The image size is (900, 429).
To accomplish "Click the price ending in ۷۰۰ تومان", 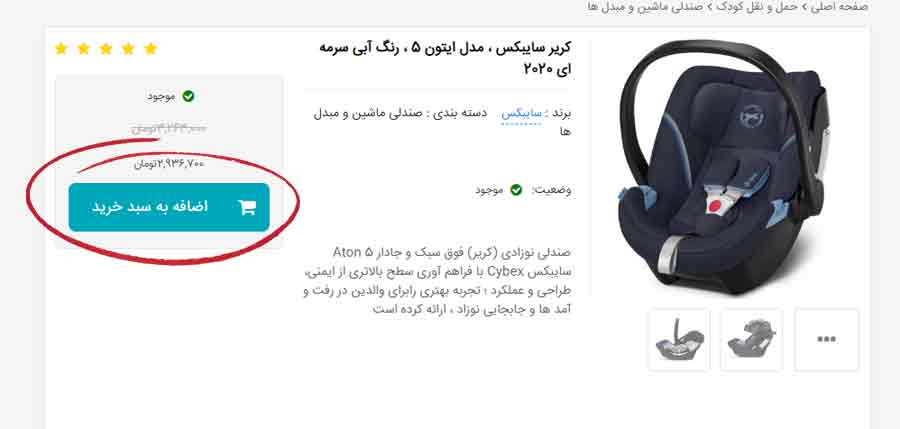I will (169, 164).
